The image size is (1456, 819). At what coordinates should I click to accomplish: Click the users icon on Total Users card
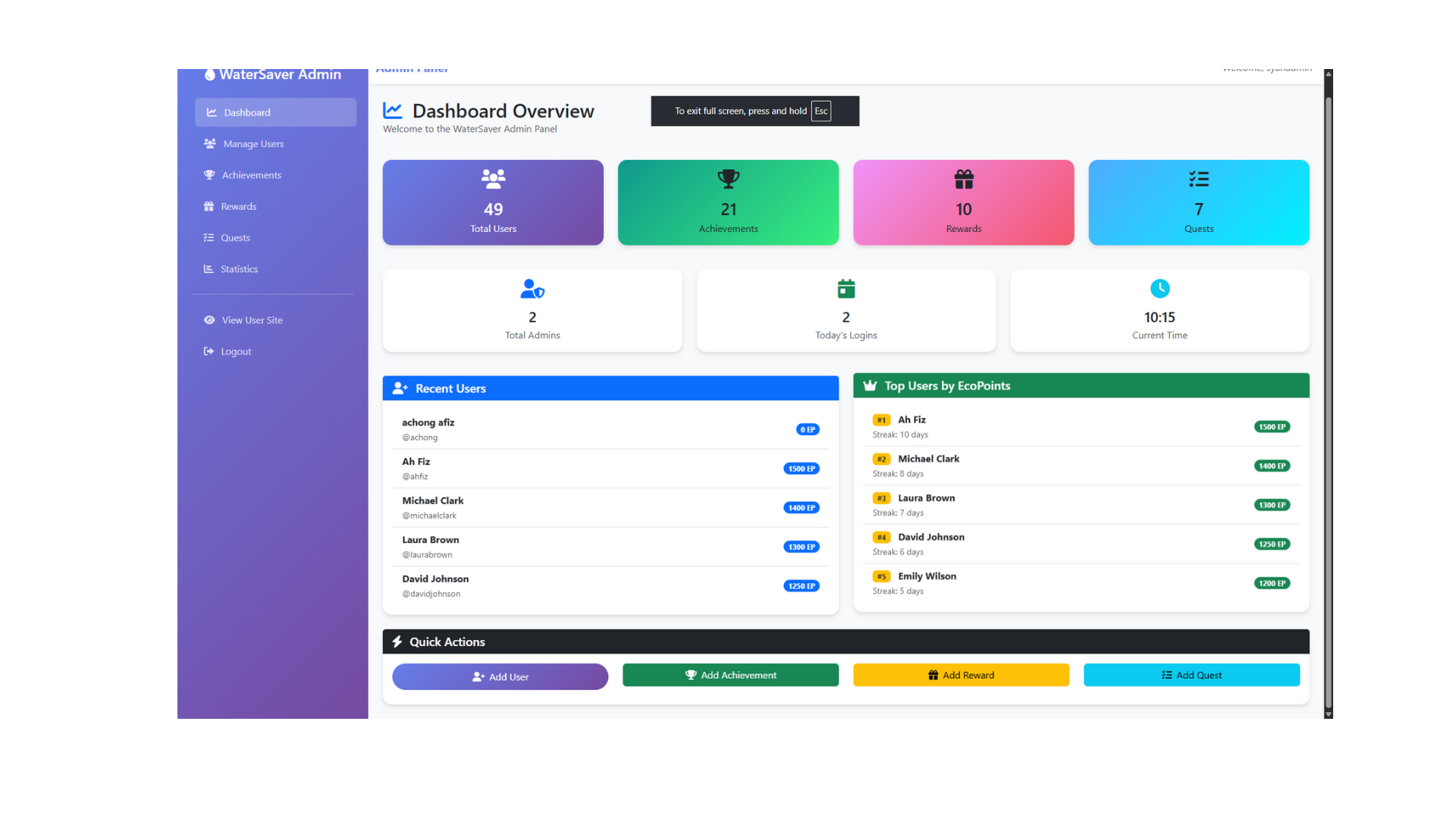pos(493,179)
